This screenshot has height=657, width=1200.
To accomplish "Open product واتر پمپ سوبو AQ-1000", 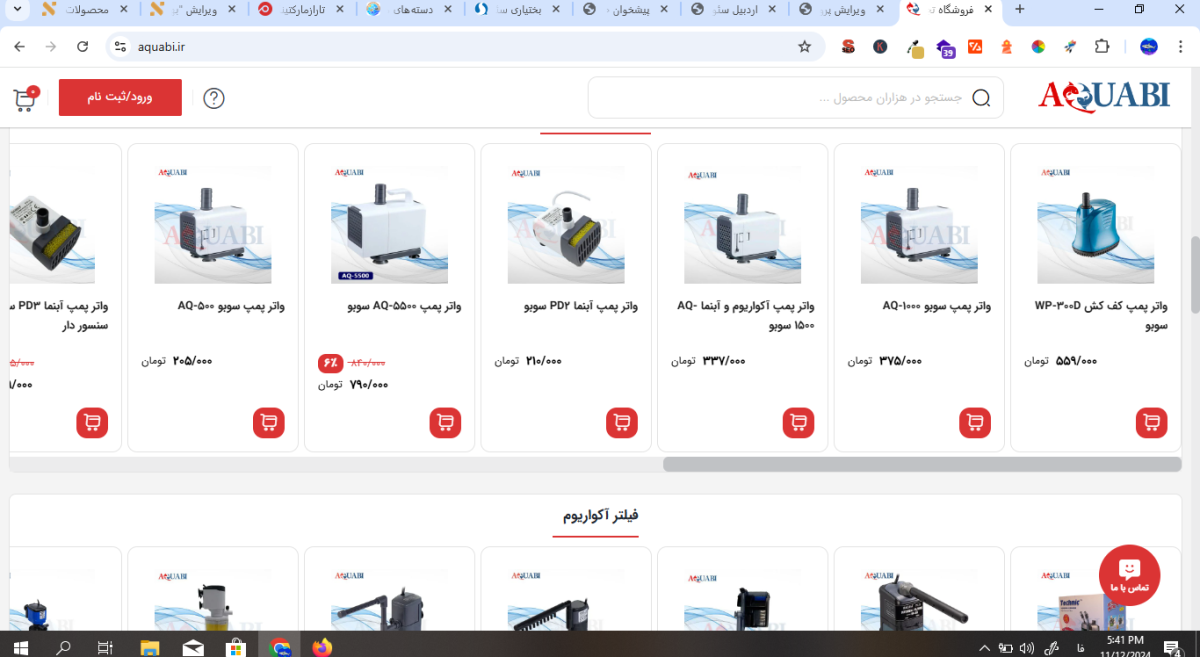I will [936, 306].
